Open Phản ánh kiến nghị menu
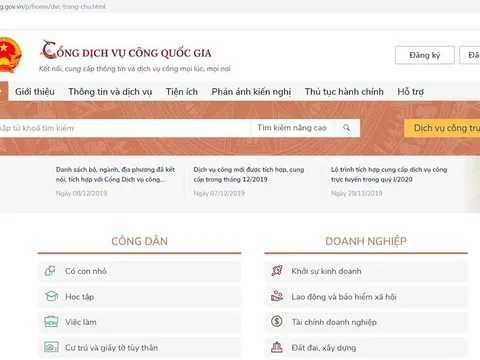This screenshot has width=480, height=360. [x=251, y=92]
